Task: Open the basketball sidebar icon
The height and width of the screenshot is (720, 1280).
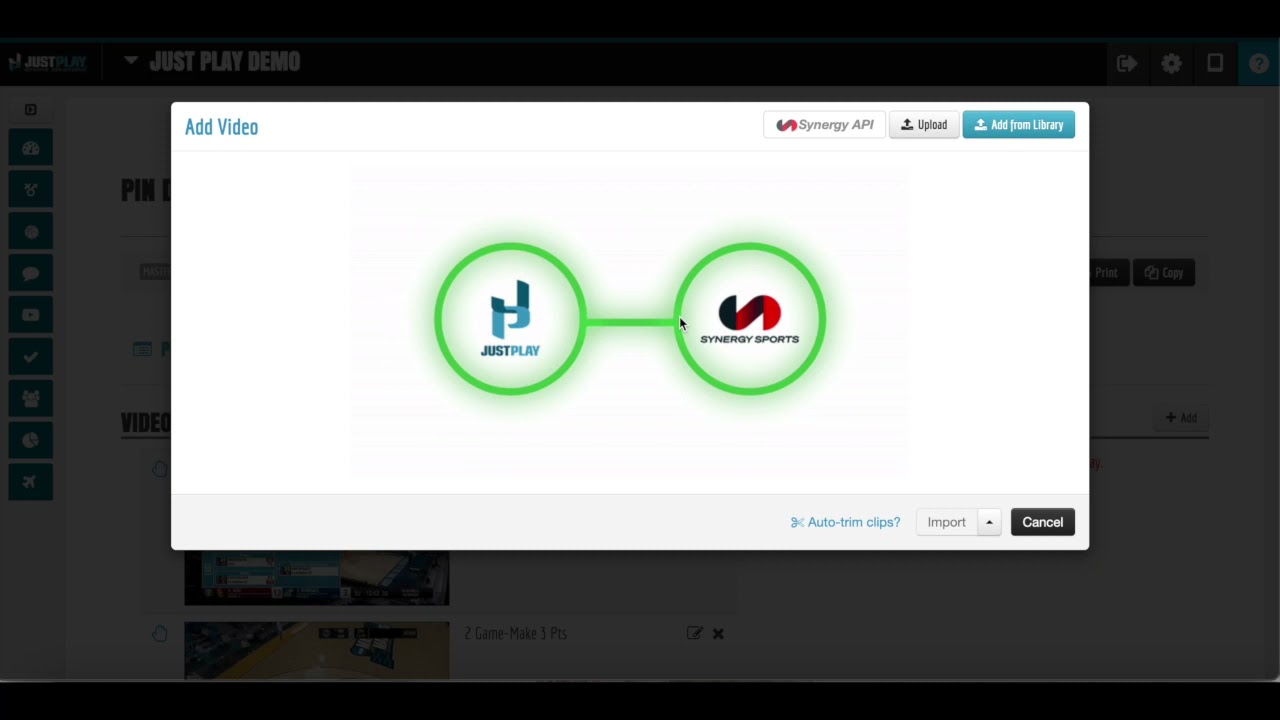Action: [31, 232]
